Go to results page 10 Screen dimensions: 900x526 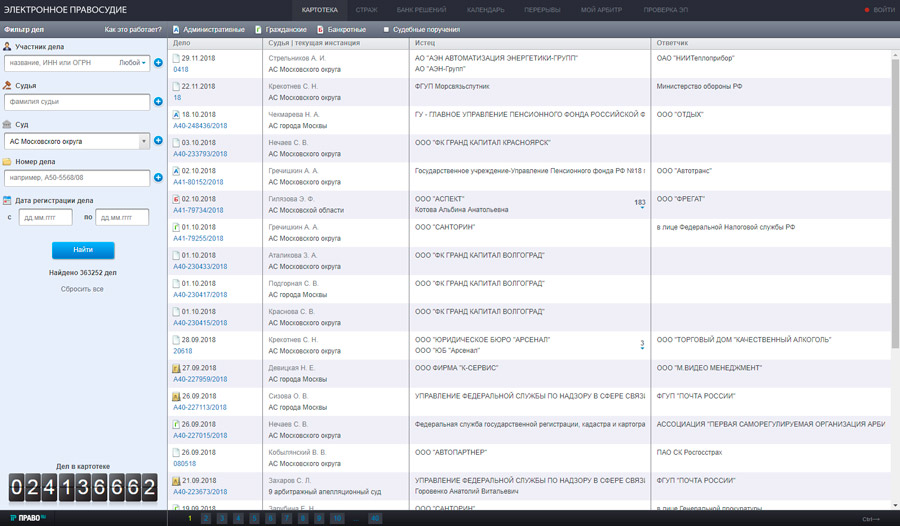pos(337,519)
